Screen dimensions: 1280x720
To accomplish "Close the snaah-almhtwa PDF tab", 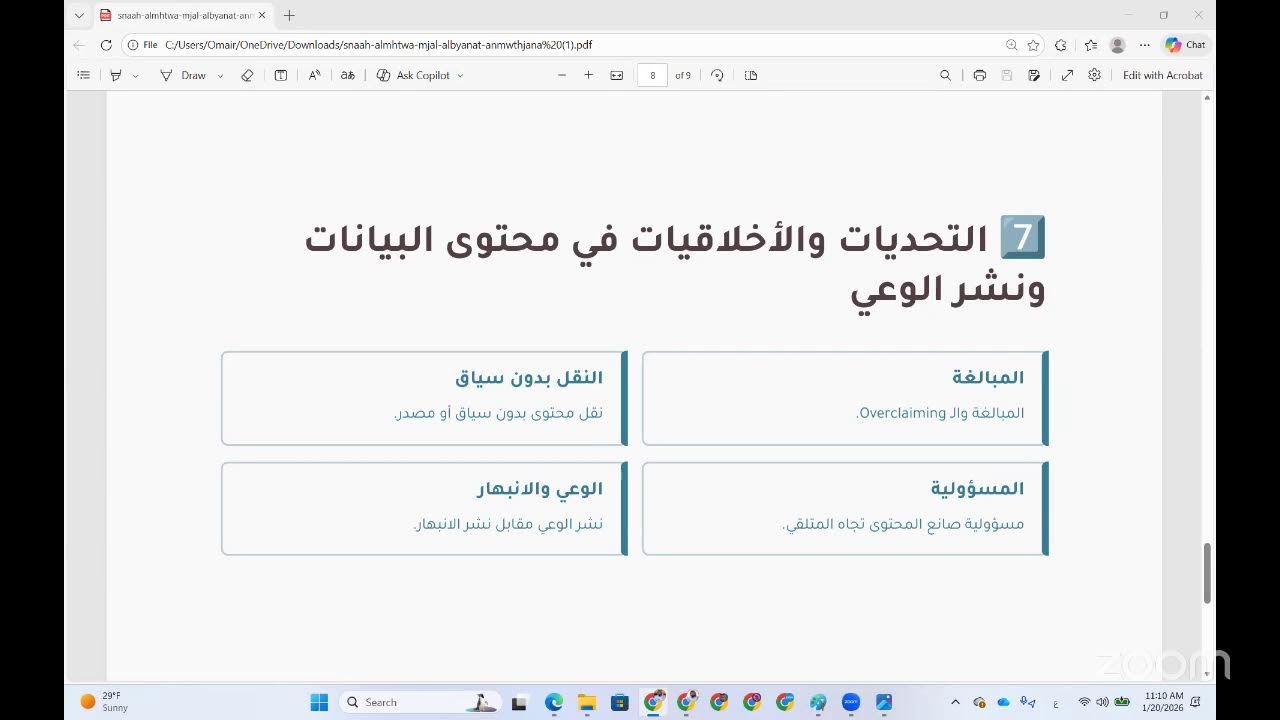I will (262, 15).
